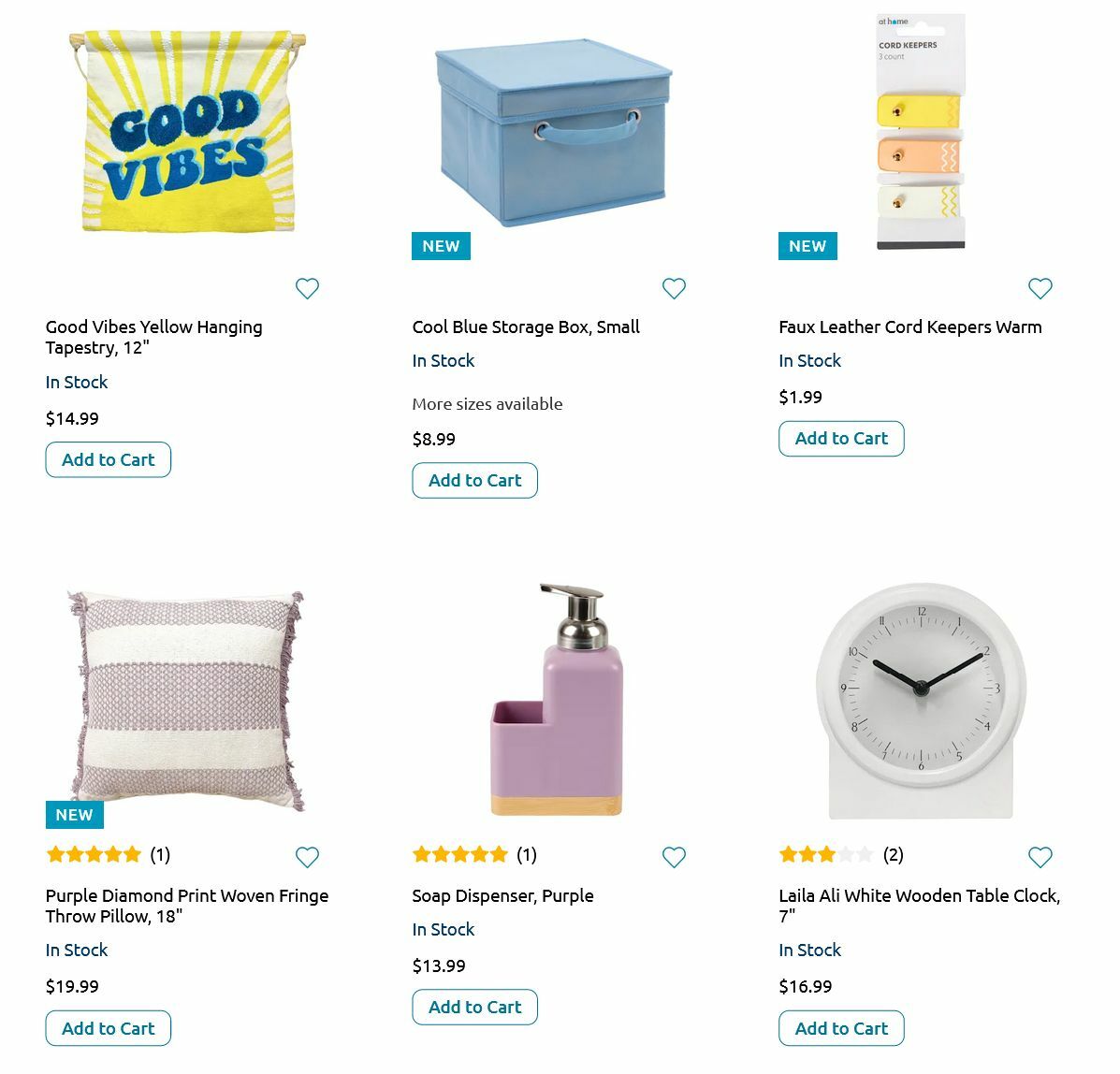Add Faux Leather Cord Keepers to cart
This screenshot has width=1120, height=1074.
pyautogui.click(x=841, y=439)
